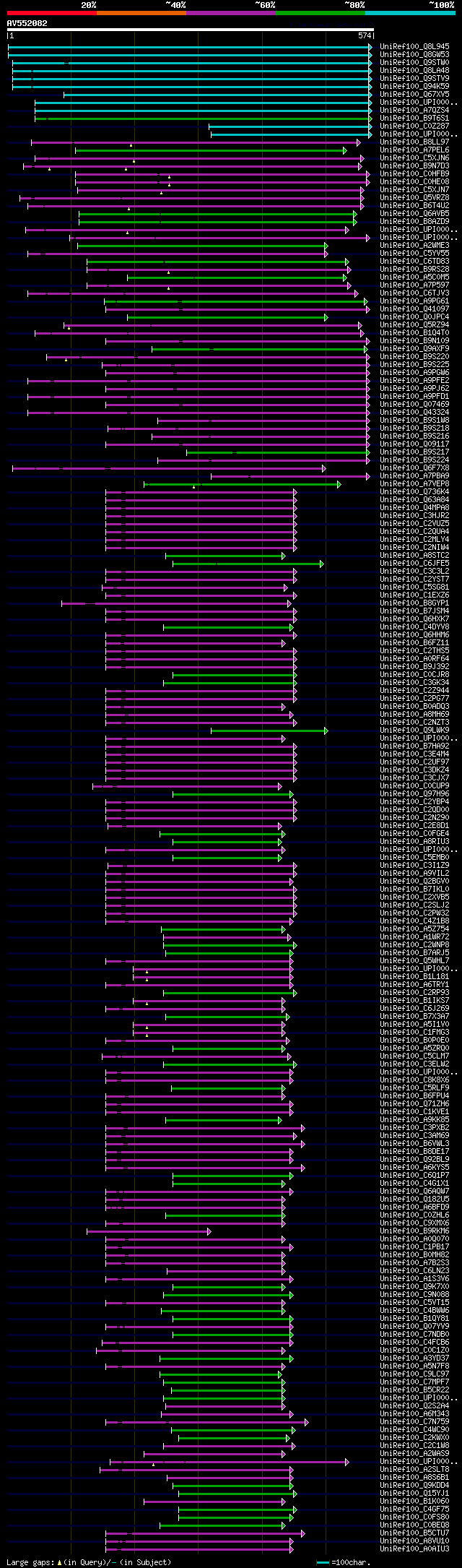Select hit label UniRef100_Q07469

pos(414,404)
